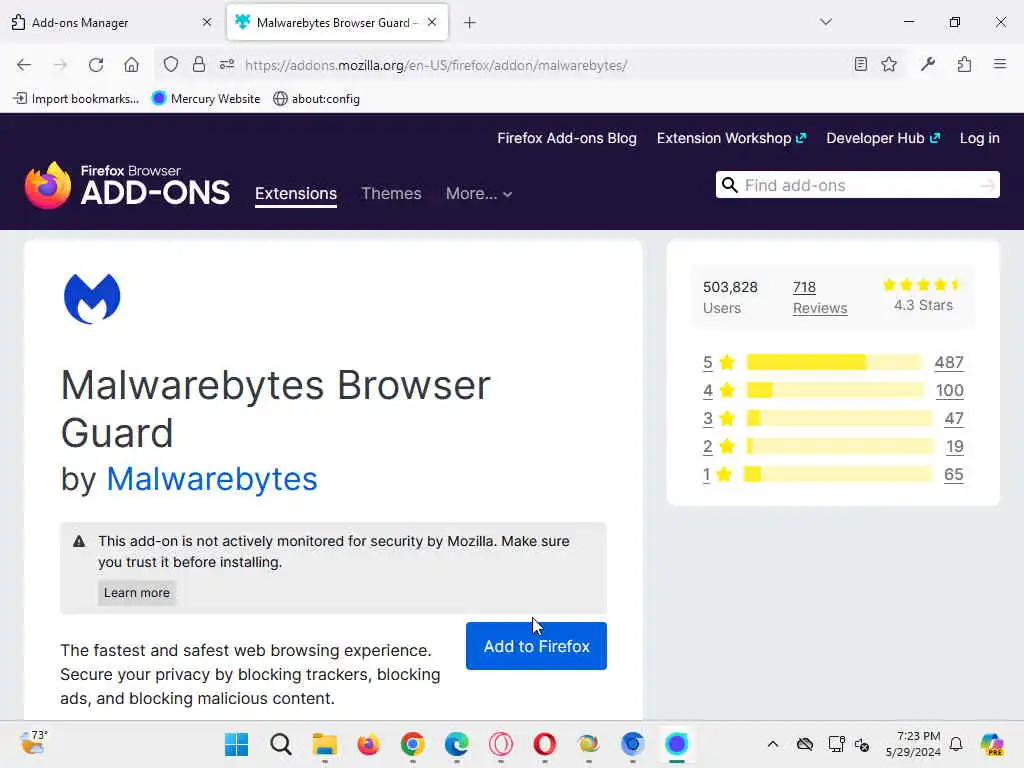Viewport: 1024px width, 768px height.
Task: View site security padlock information
Action: click(x=199, y=65)
